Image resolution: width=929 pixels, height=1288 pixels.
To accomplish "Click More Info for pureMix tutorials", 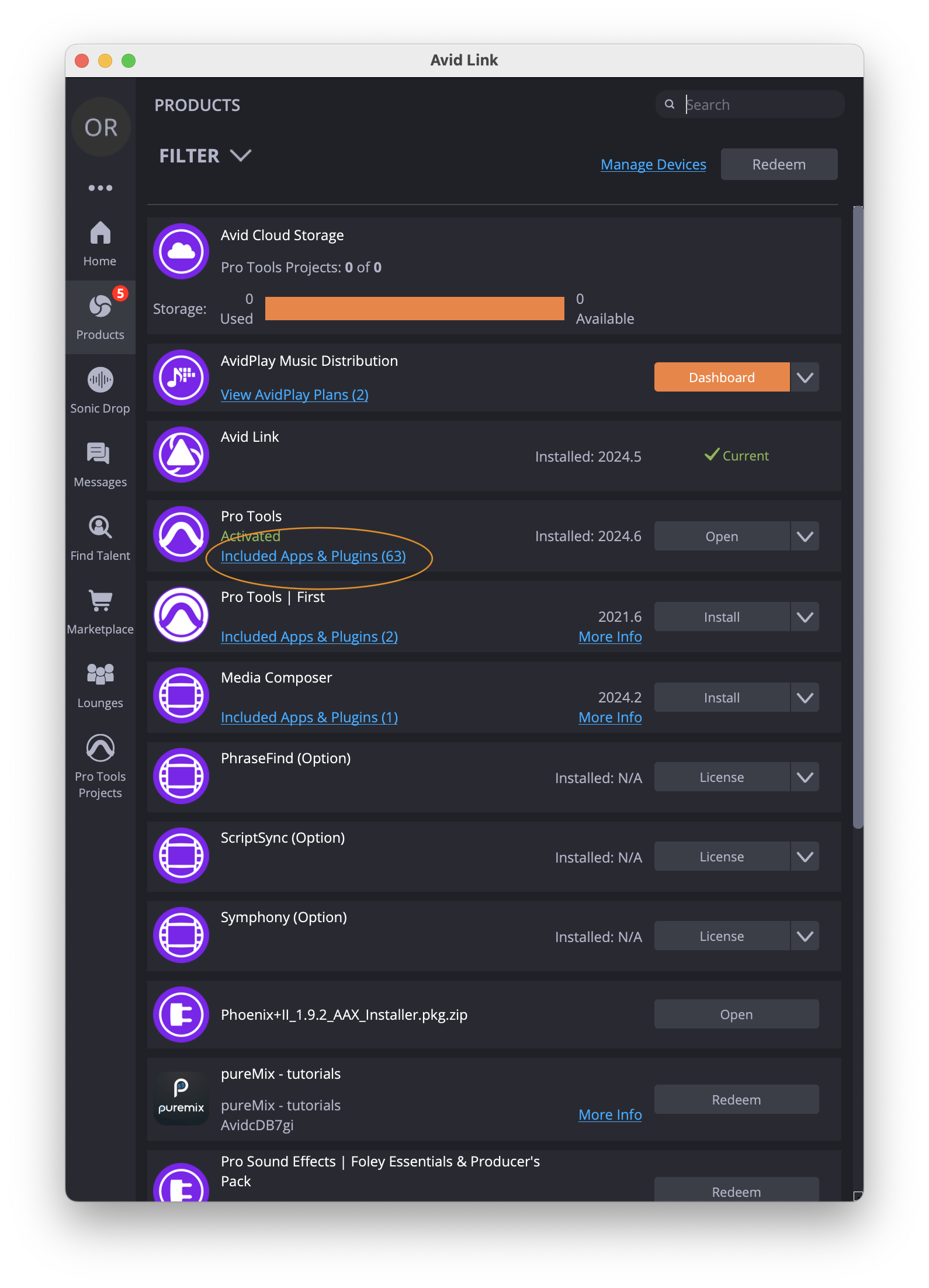I will [x=610, y=1114].
